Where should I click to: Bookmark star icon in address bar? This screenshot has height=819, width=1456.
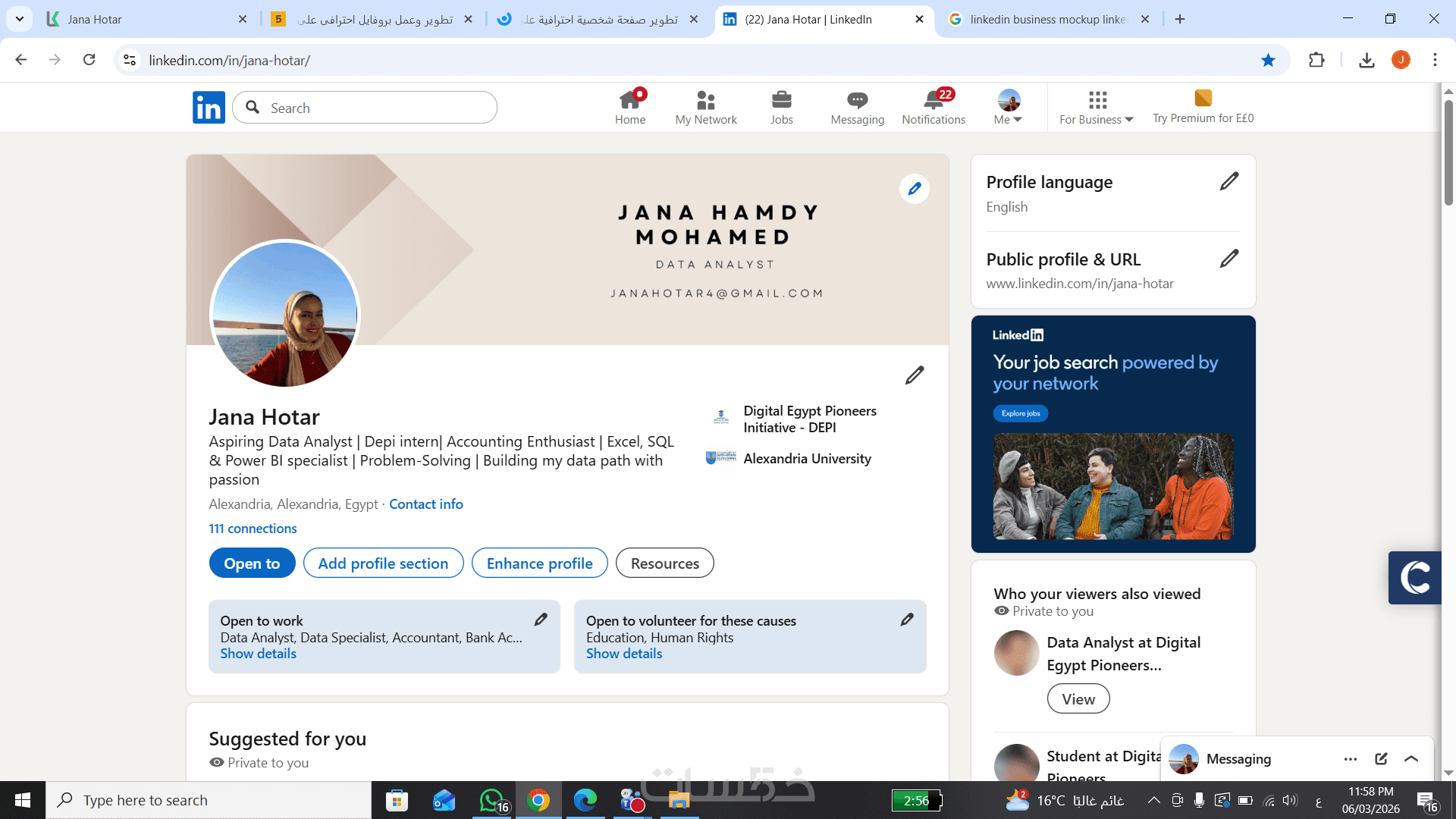coord(1268,60)
